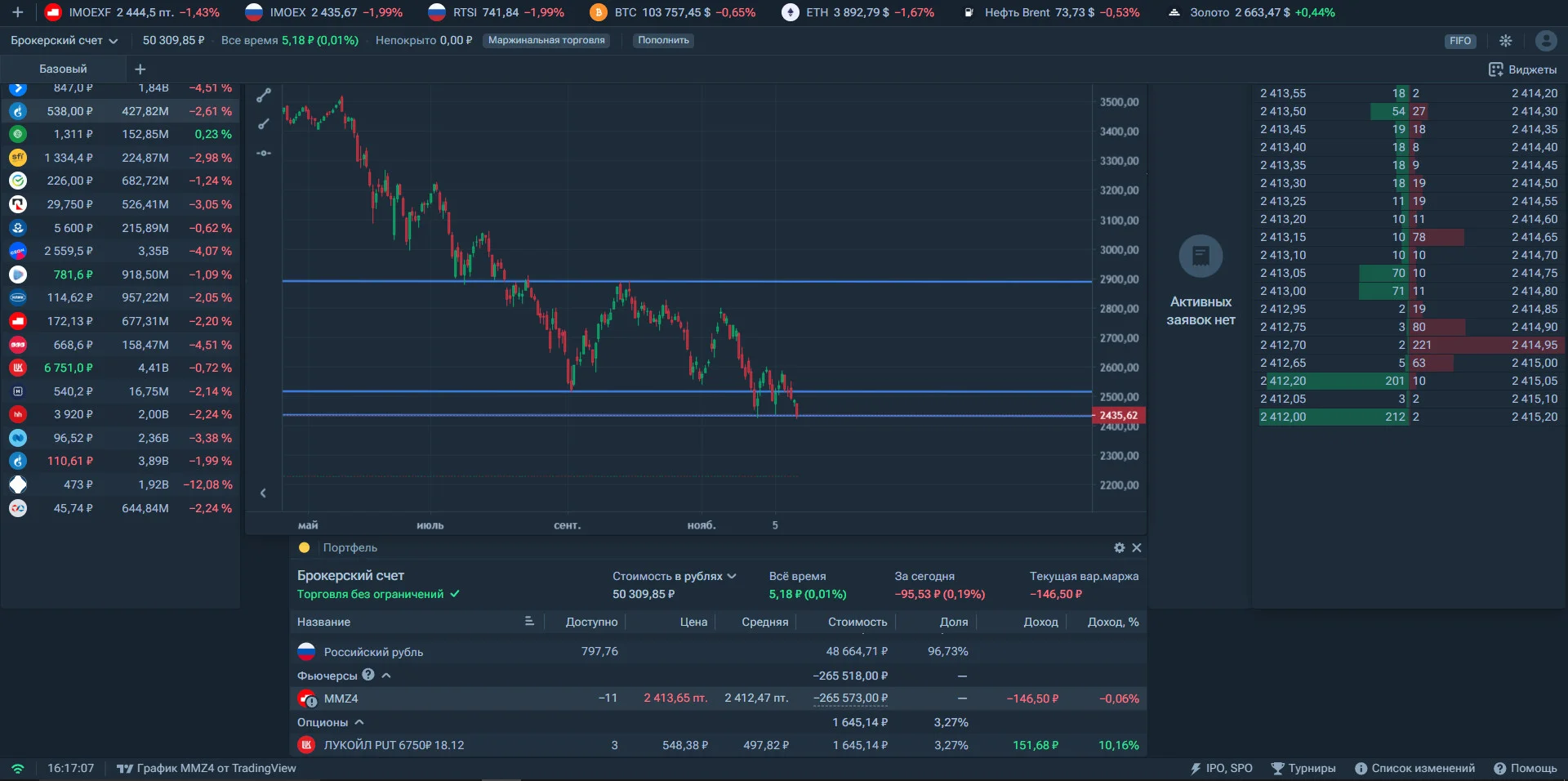Click the logo in the 1,311 ₽ watchlist row
Screen dimensions: 1568x781
point(18,134)
